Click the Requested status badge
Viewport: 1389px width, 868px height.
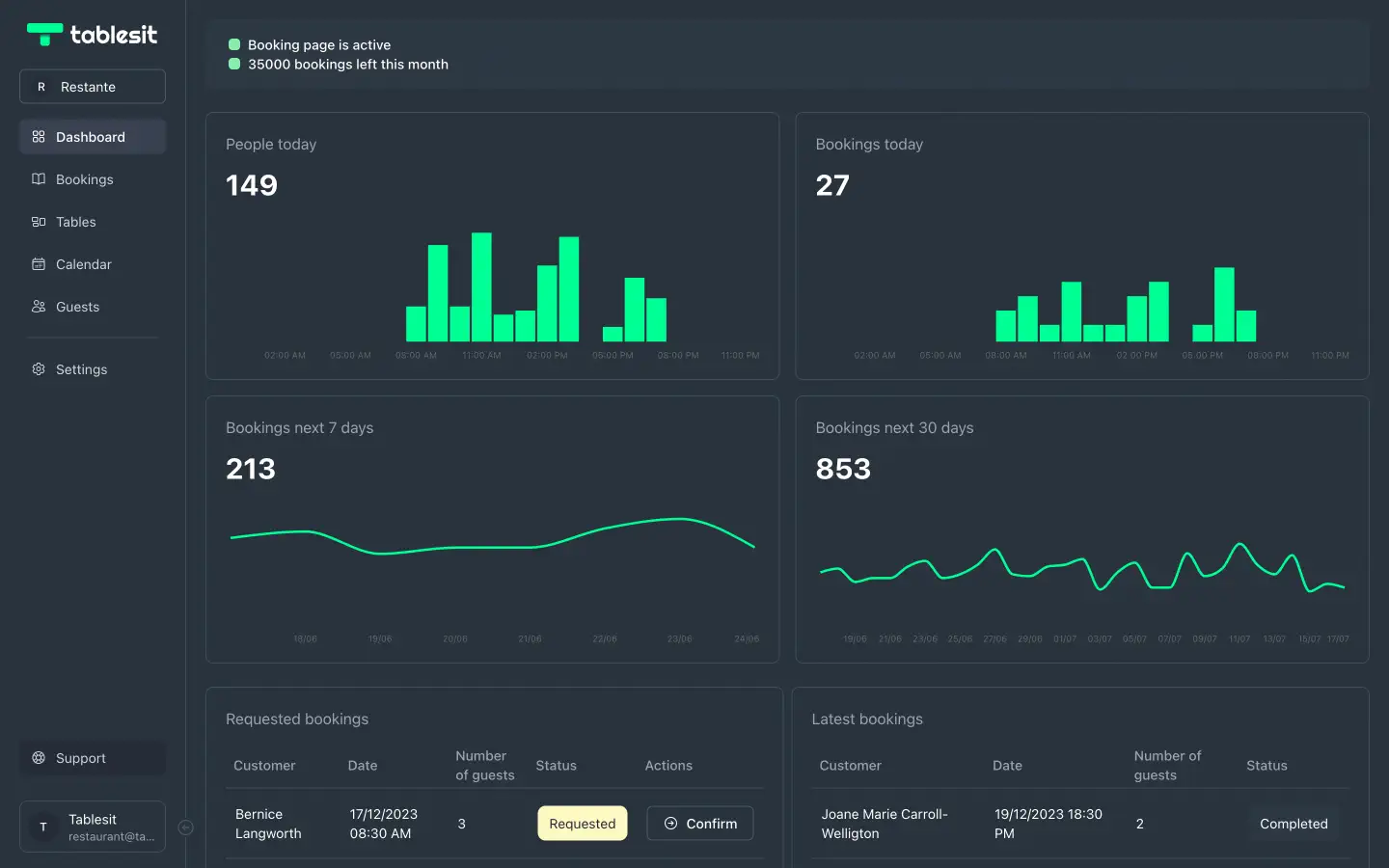[583, 824]
